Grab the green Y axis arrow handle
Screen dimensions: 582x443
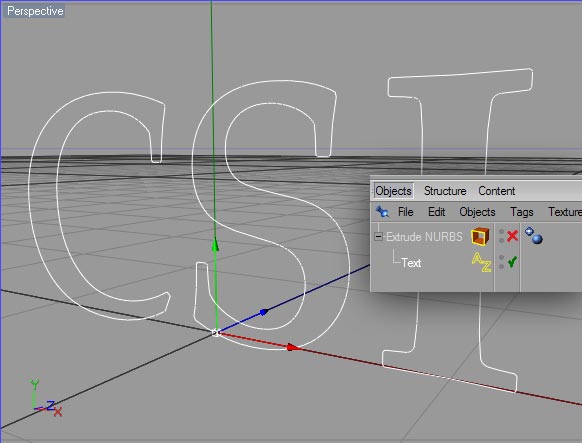click(x=215, y=245)
